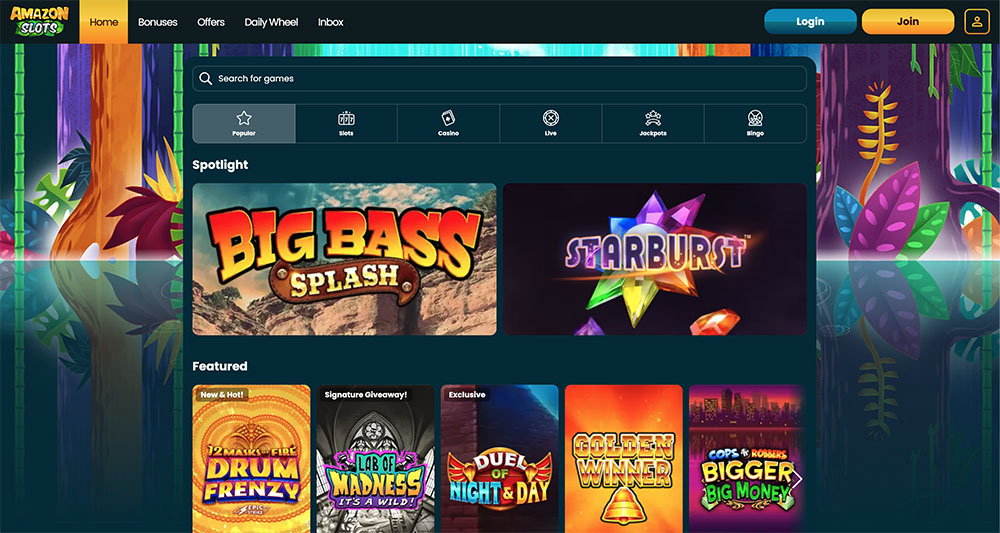Click the Spotlight heading
Image resolution: width=1000 pixels, height=533 pixels.
tap(220, 164)
